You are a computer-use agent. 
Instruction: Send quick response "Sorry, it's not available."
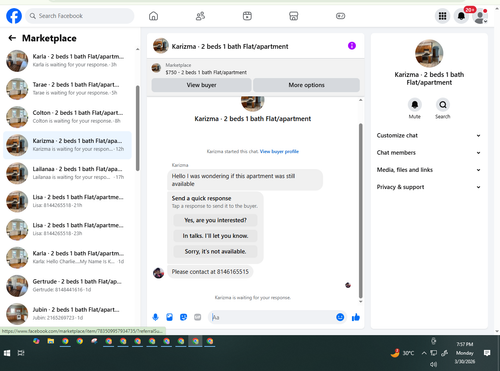[x=215, y=251]
